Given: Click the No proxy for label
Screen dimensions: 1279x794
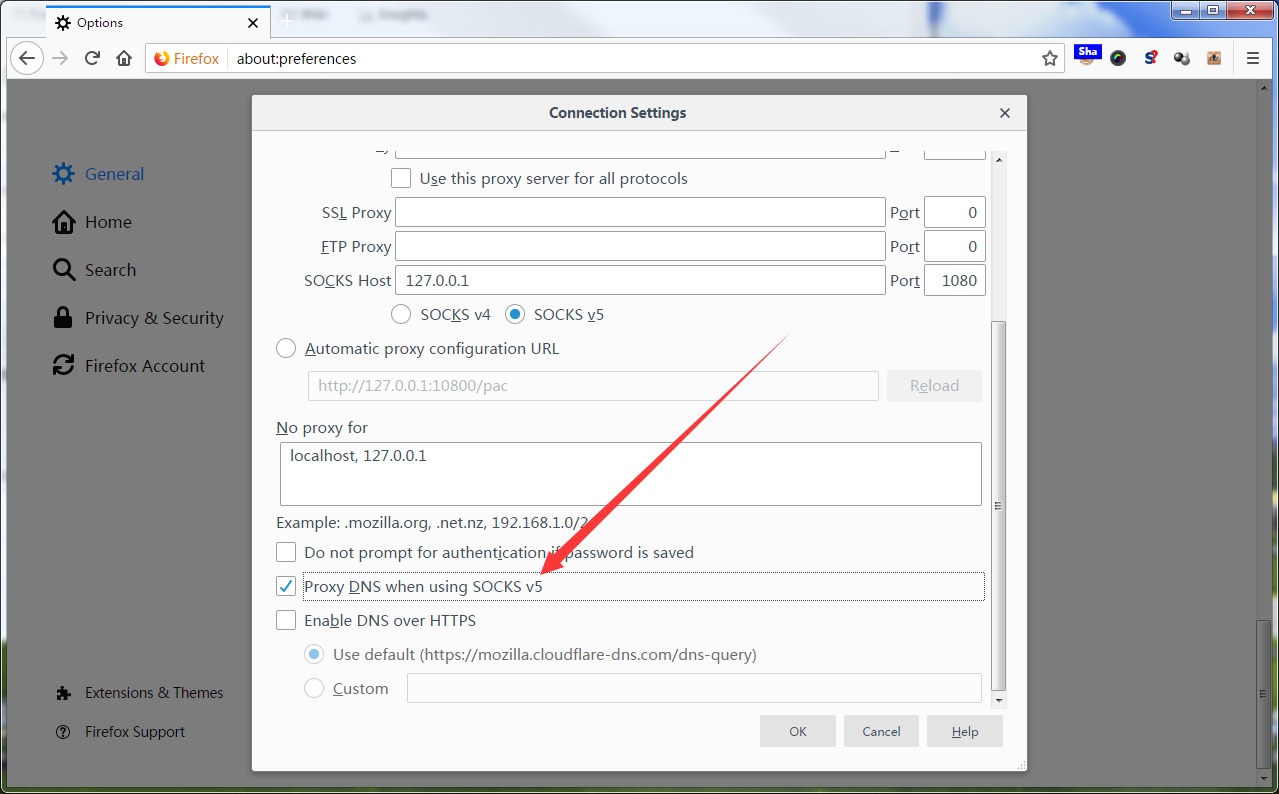Looking at the screenshot, I should [322, 428].
